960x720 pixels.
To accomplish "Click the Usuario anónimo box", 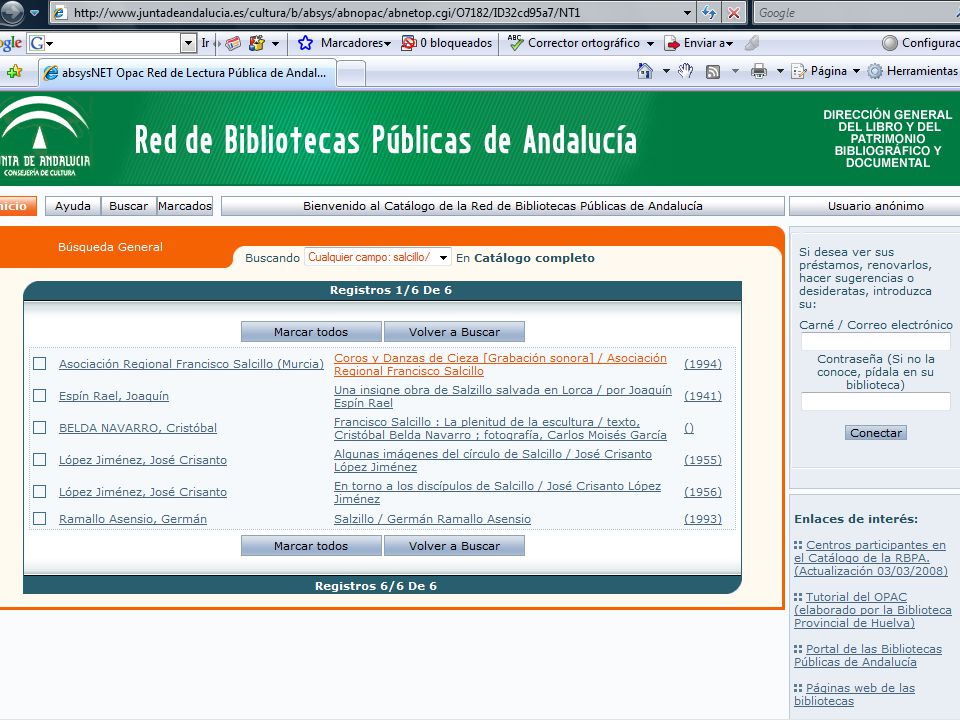I will click(x=876, y=206).
